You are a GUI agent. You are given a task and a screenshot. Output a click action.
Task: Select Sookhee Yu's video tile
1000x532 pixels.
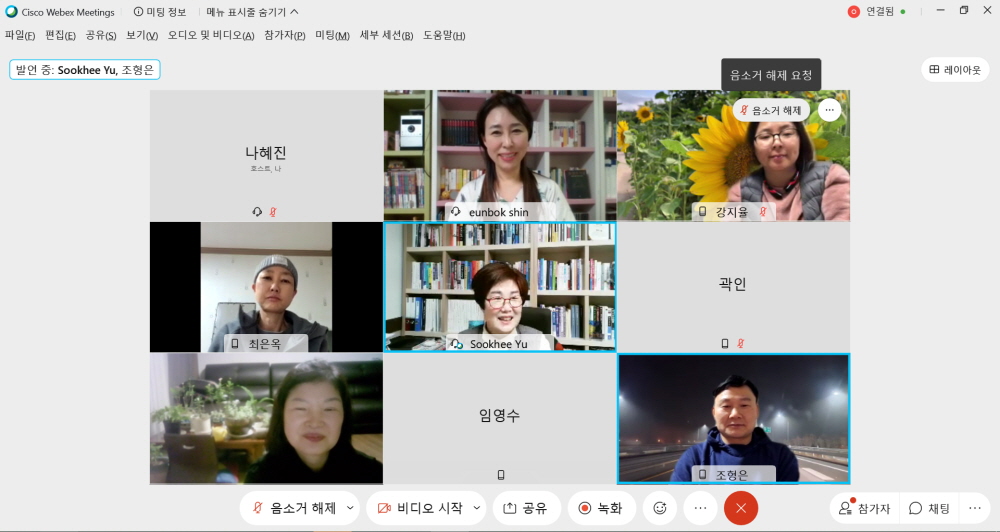coord(500,287)
